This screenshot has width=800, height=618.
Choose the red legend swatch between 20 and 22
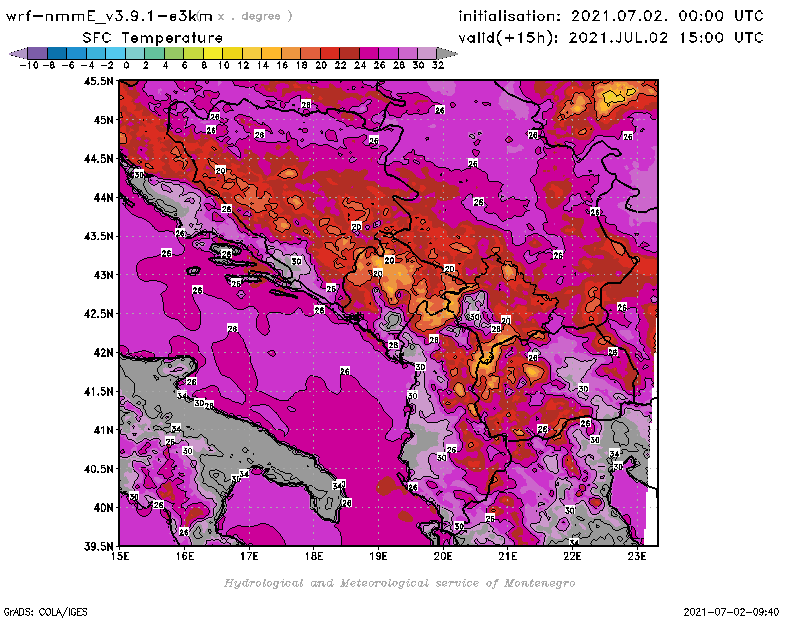point(330,53)
